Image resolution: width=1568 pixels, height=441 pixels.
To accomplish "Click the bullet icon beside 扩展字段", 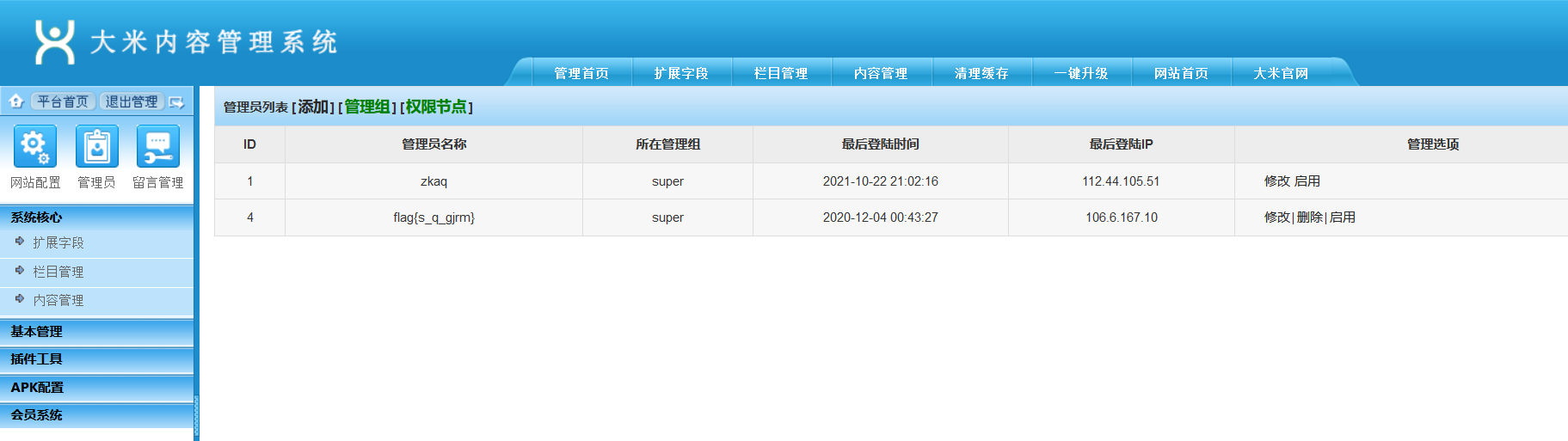I will [x=20, y=242].
